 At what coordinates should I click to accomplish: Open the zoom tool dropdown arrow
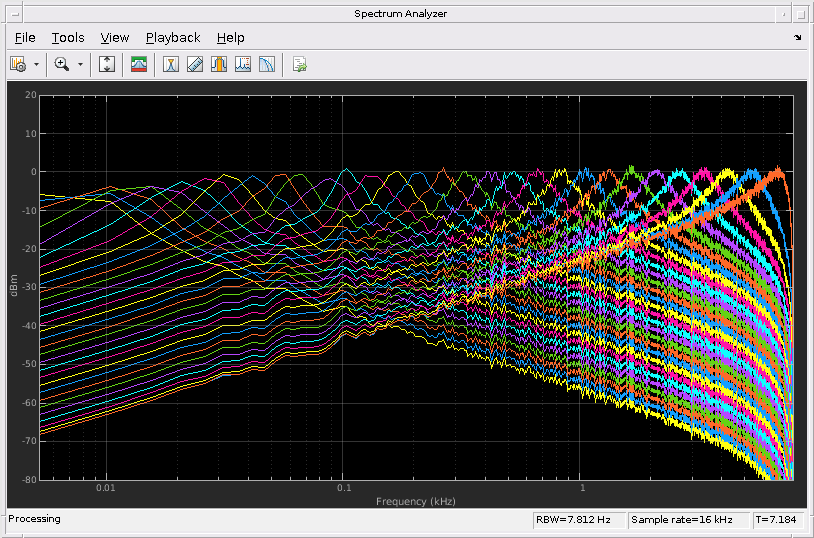(80, 64)
